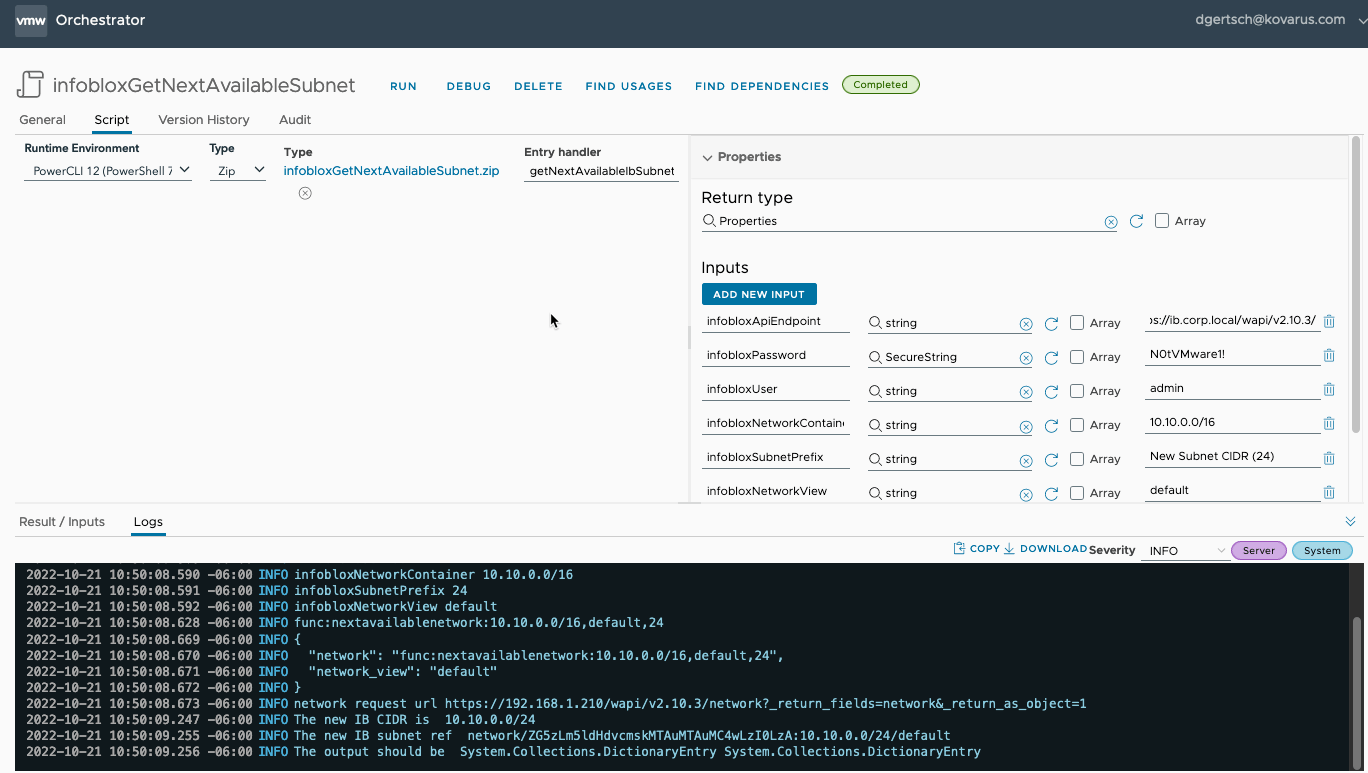Switch to the Result / Inputs tab
The image size is (1368, 773).
click(62, 522)
